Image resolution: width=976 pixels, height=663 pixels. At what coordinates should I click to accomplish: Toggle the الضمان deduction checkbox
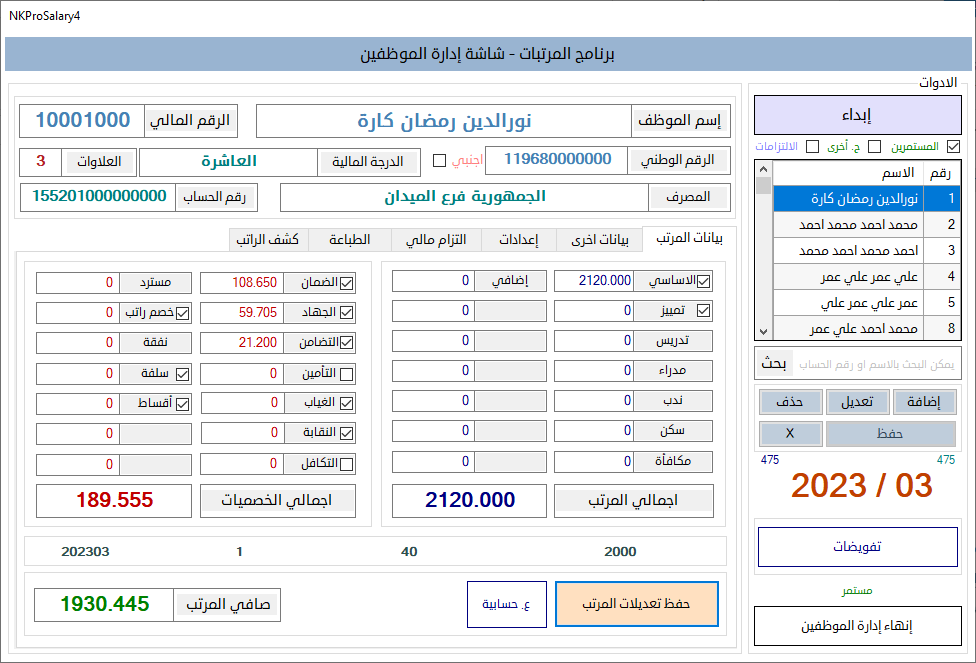pyautogui.click(x=347, y=283)
